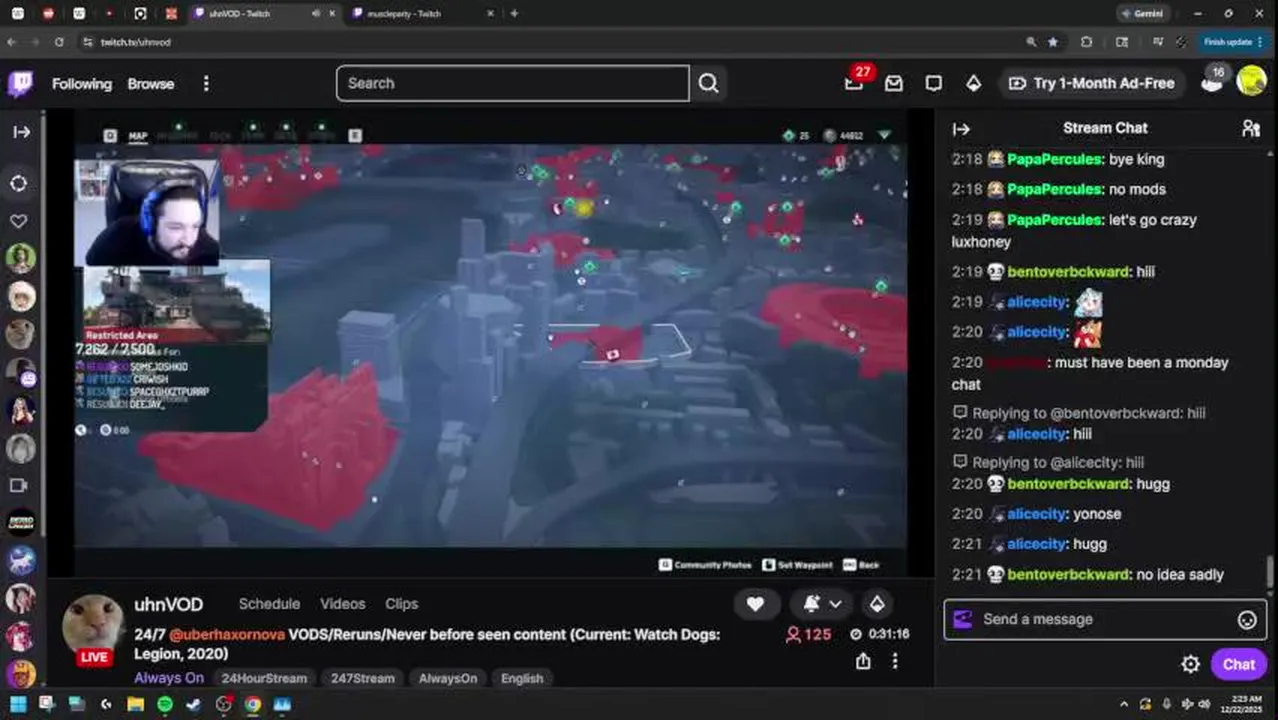Switch to the Schedule tab
The height and width of the screenshot is (720, 1278).
[269, 604]
